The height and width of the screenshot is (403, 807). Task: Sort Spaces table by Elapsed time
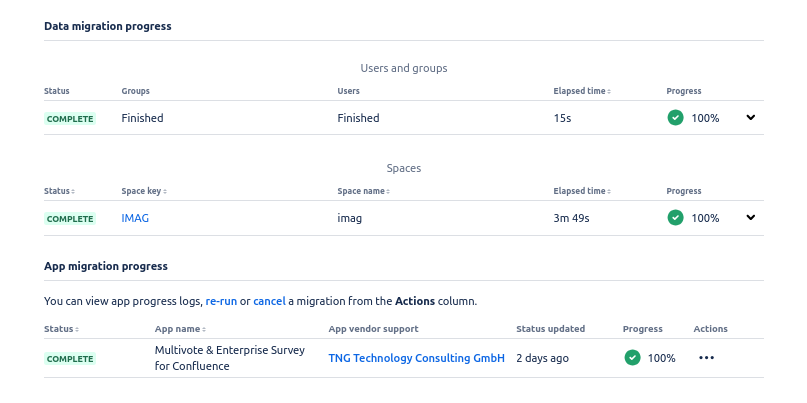point(582,191)
